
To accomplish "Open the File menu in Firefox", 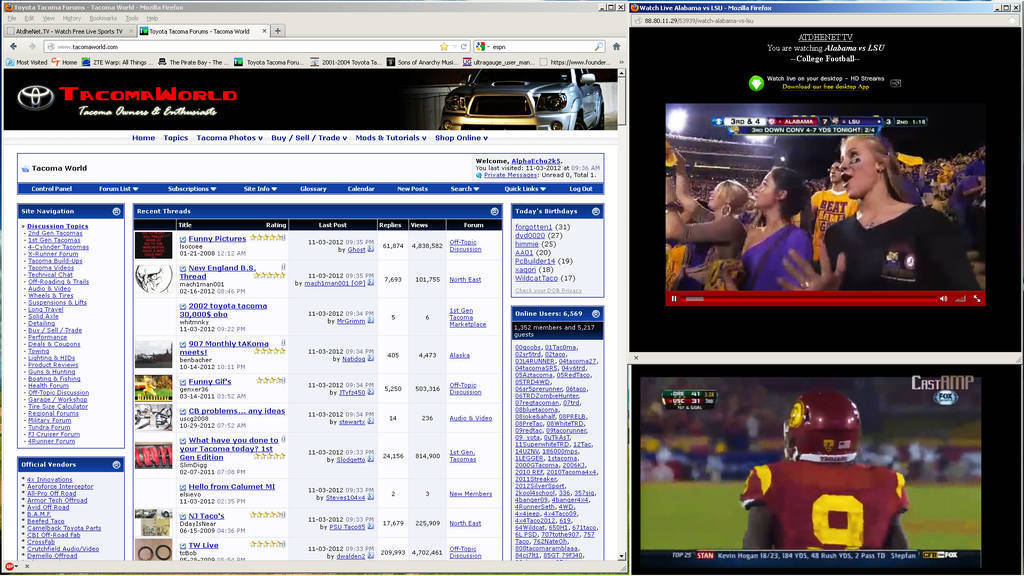I will [12, 18].
